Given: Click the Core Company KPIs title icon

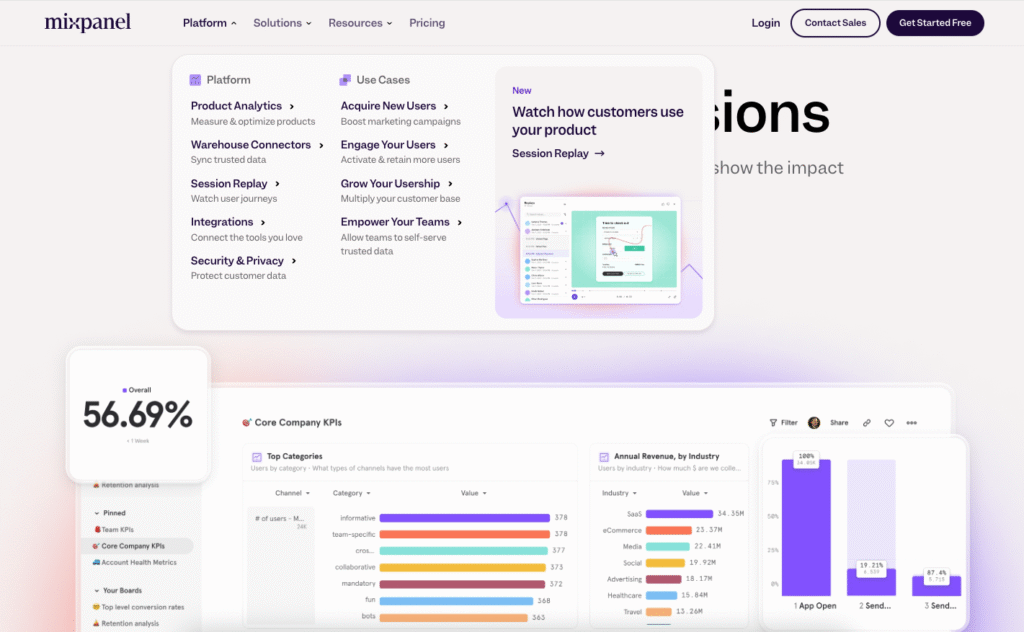Looking at the screenshot, I should click(246, 422).
